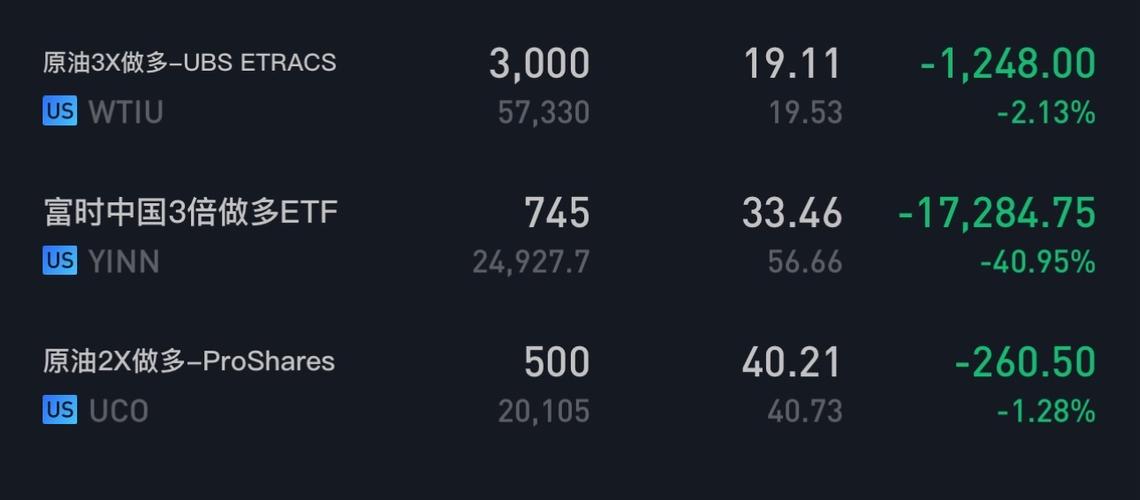This screenshot has width=1140, height=500.
Task: Click the US market badge beside WTIU
Action: click(60, 111)
